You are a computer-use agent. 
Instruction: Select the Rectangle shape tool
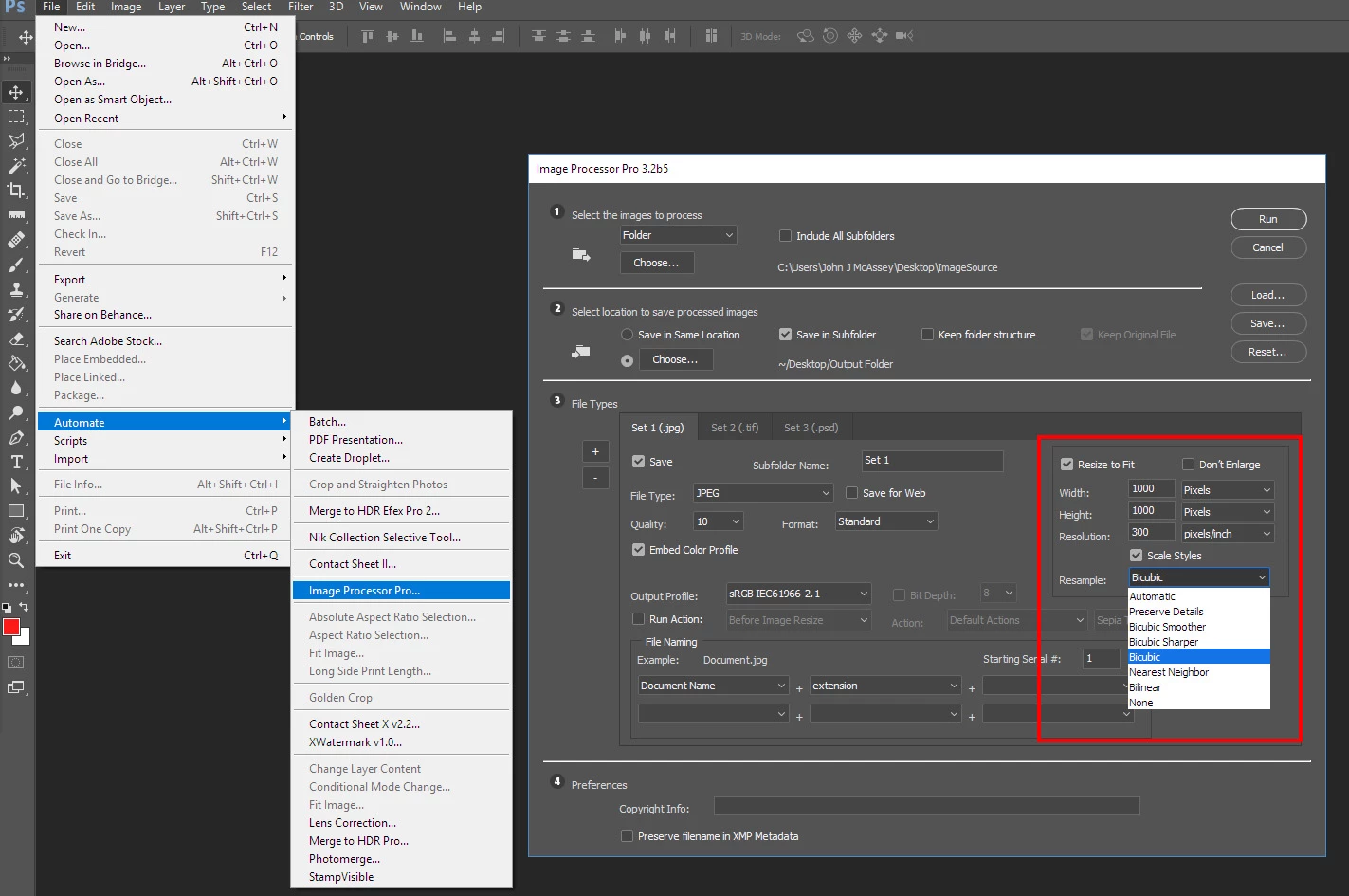(16, 511)
